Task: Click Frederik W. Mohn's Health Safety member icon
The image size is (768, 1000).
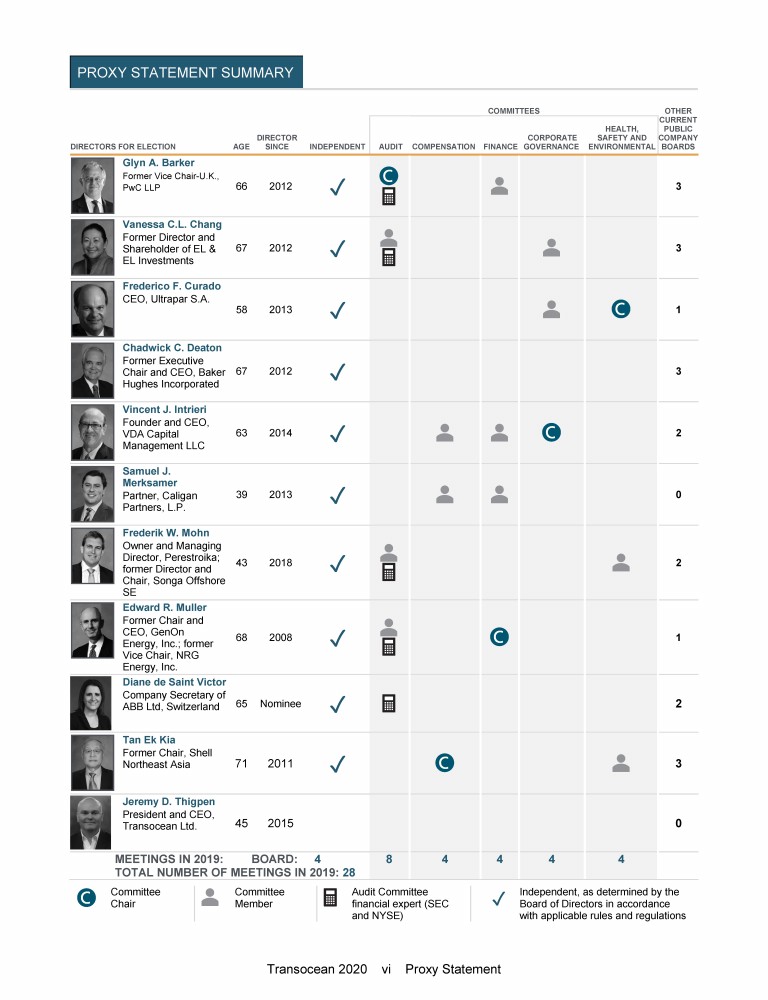Action: 621,562
